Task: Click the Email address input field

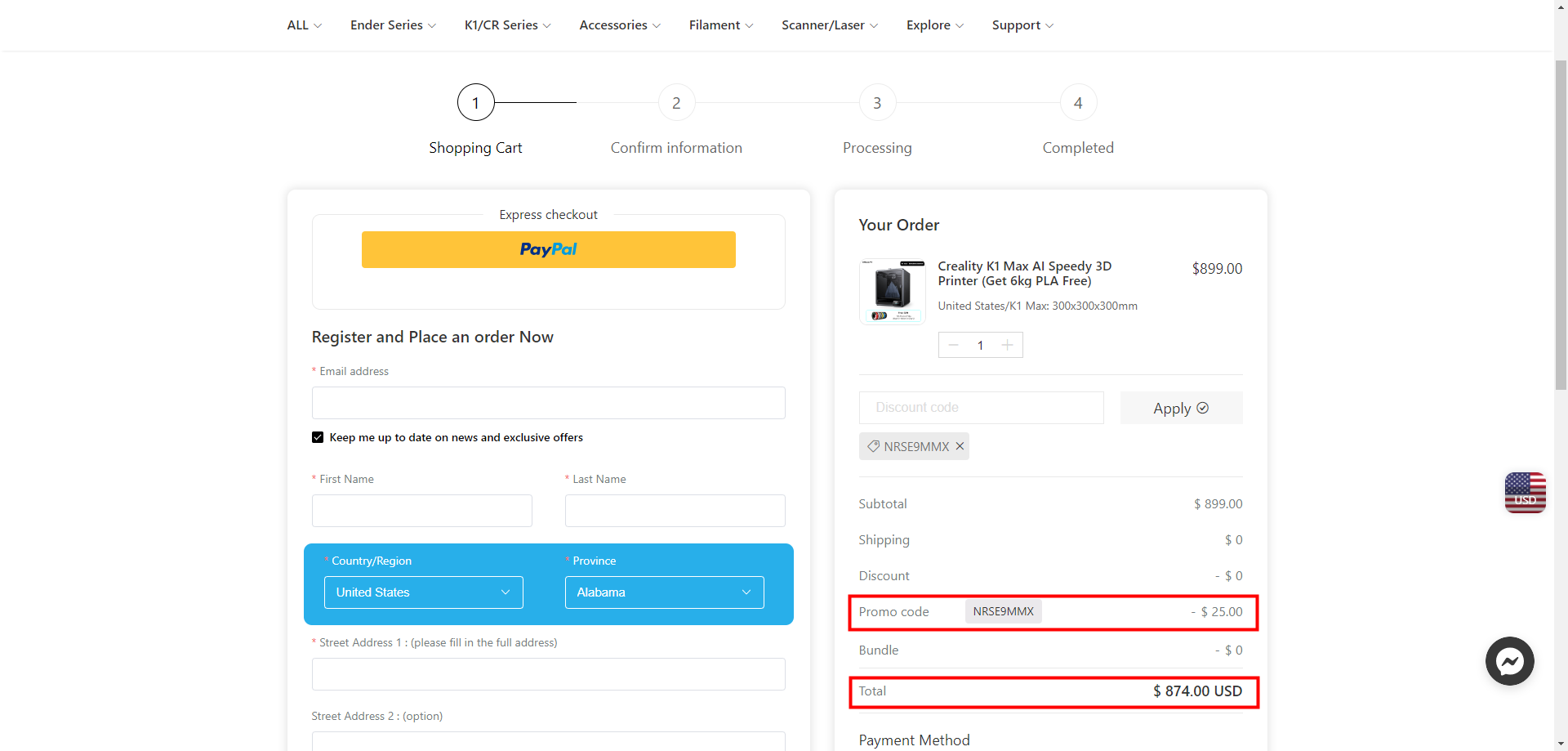Action: coord(548,403)
